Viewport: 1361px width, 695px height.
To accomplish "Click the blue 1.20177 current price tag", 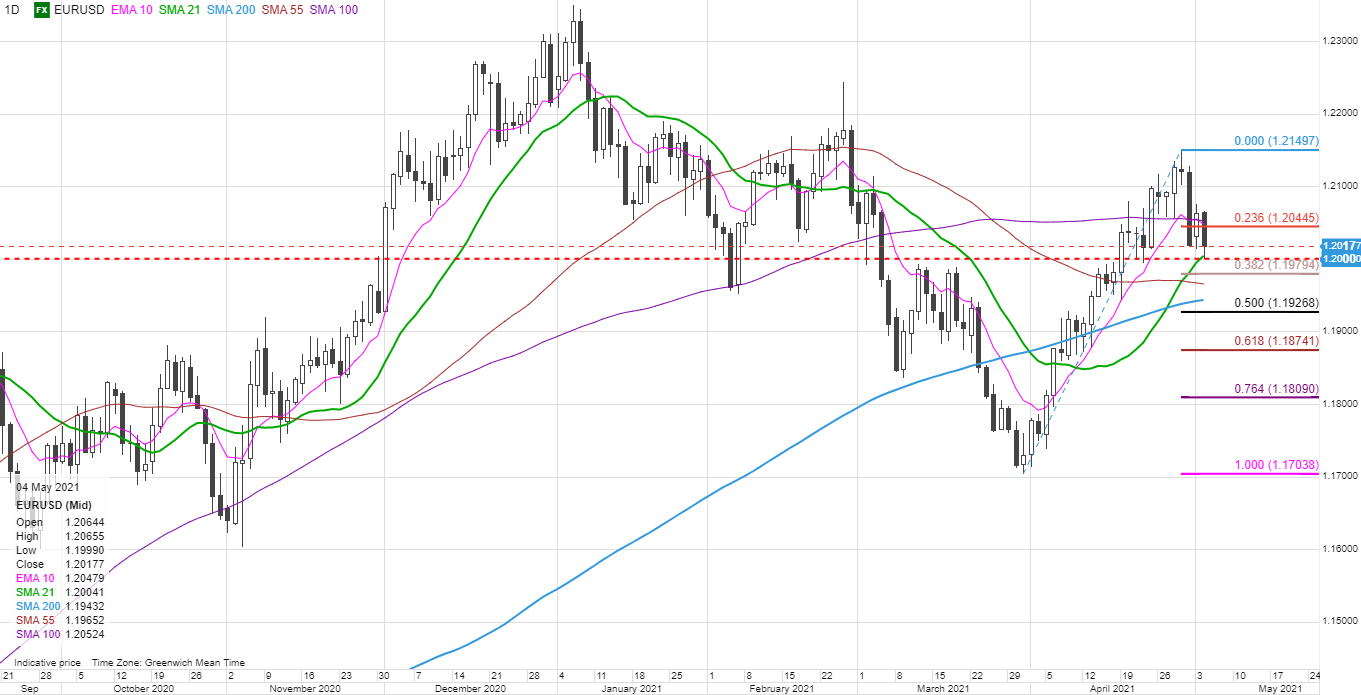I will pyautogui.click(x=1339, y=245).
